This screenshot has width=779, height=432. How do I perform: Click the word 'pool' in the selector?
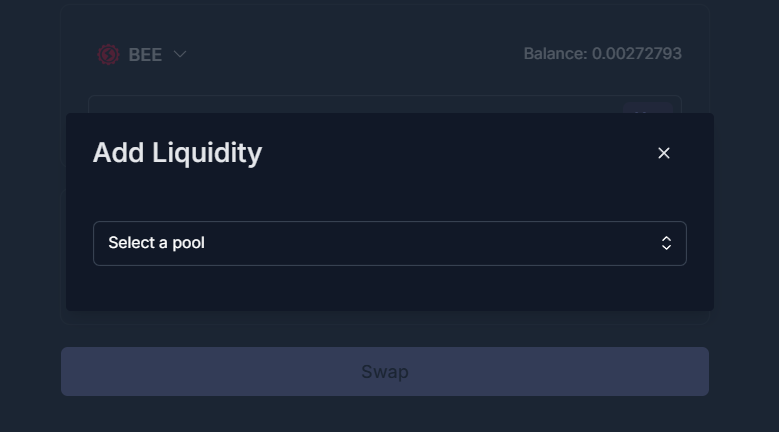[188, 243]
